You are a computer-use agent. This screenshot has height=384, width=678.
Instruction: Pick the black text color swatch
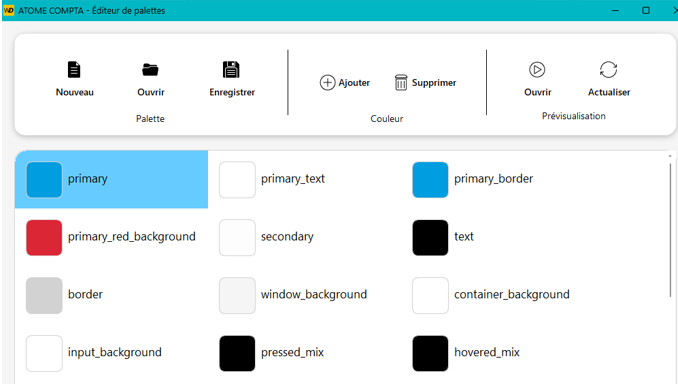[430, 237]
